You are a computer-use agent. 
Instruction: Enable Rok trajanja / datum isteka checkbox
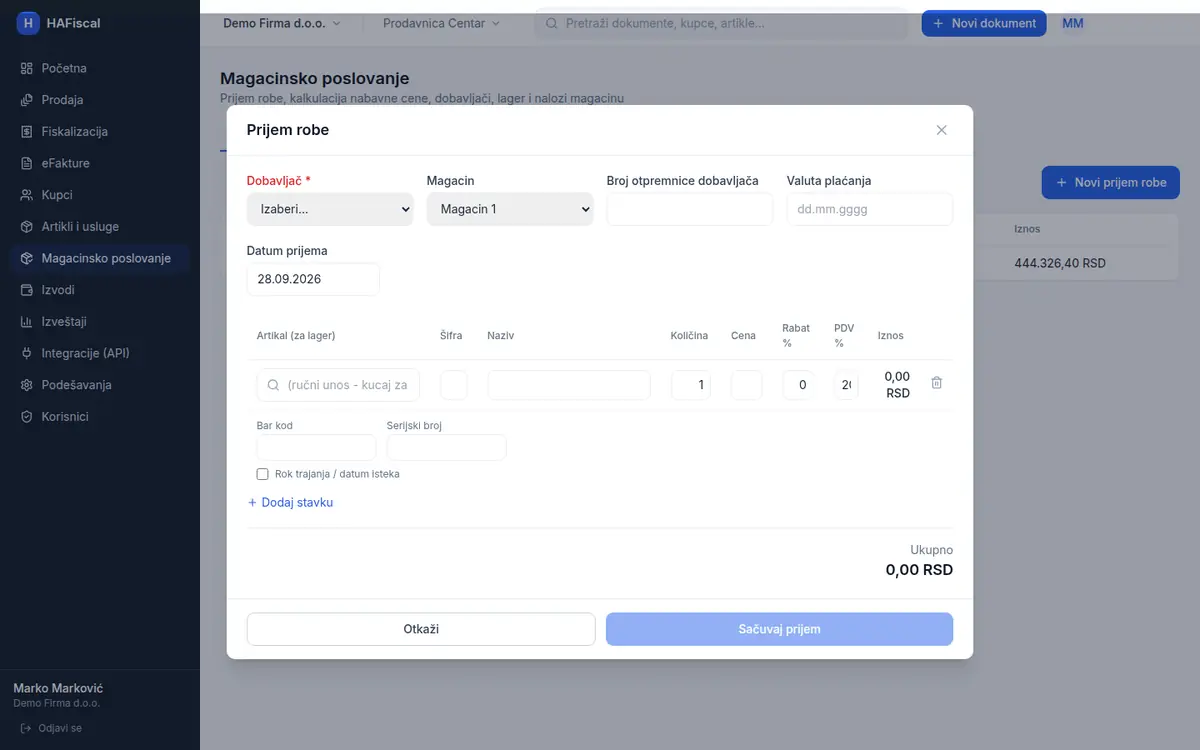tap(263, 474)
